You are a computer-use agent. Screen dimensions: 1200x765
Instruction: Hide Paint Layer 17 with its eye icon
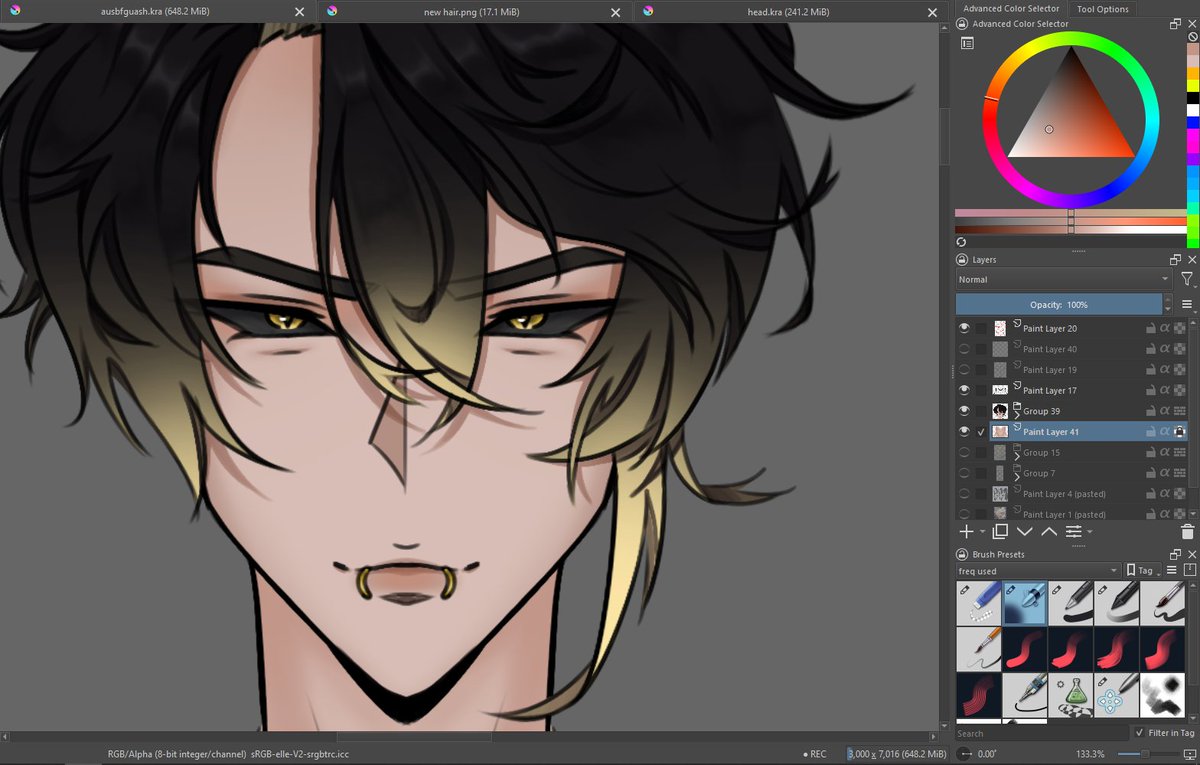pos(964,390)
